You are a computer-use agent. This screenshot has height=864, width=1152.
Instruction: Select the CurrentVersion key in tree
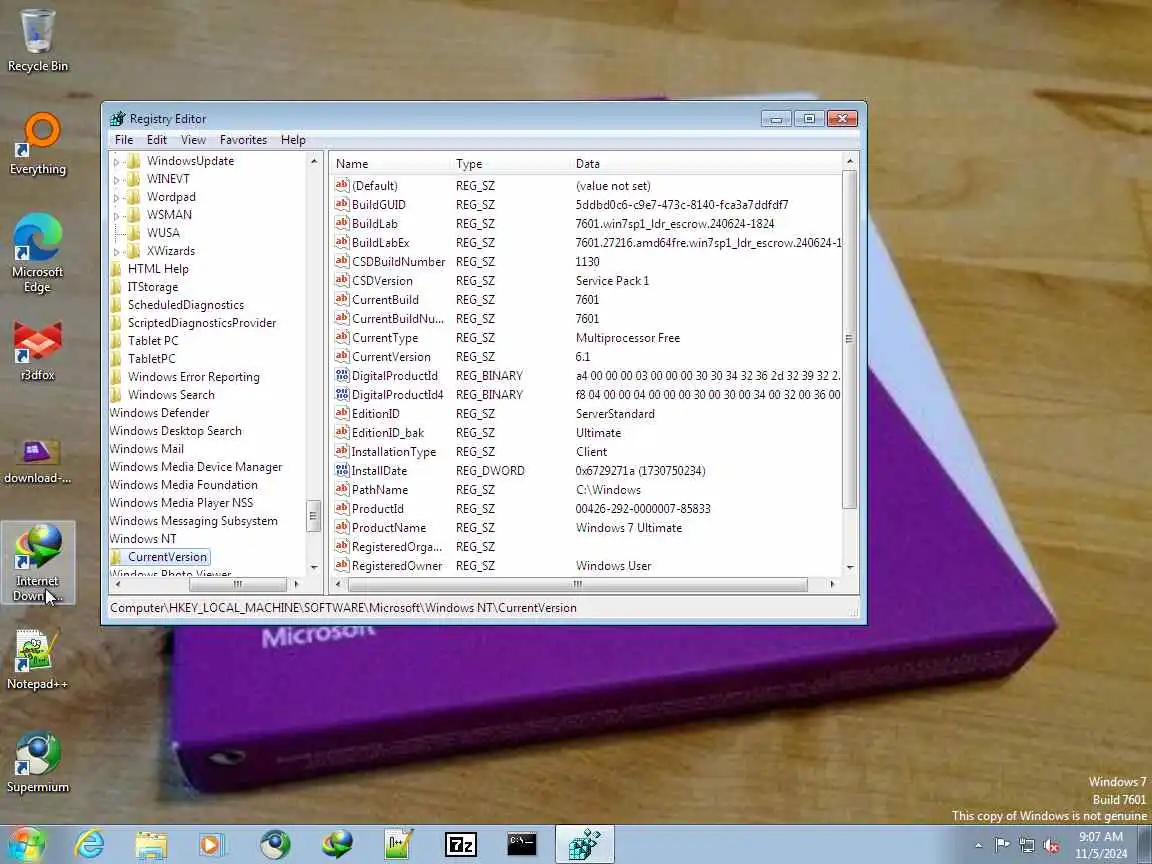point(168,557)
